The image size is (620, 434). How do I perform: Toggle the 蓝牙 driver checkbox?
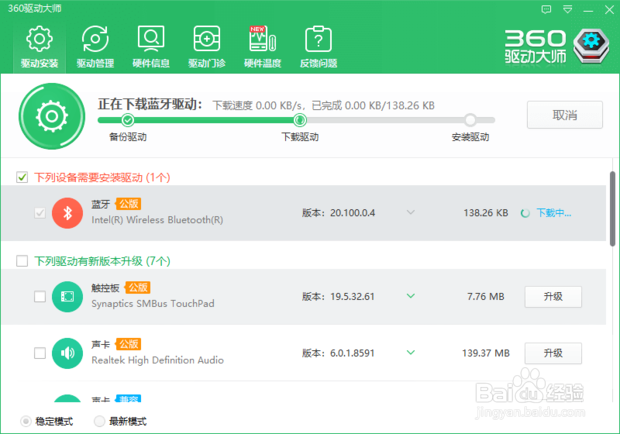[40, 213]
